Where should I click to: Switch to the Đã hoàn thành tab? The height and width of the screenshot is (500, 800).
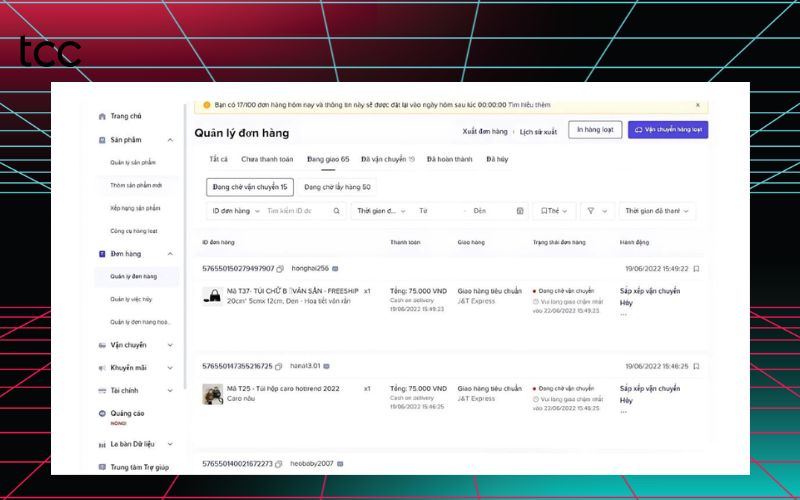(449, 159)
